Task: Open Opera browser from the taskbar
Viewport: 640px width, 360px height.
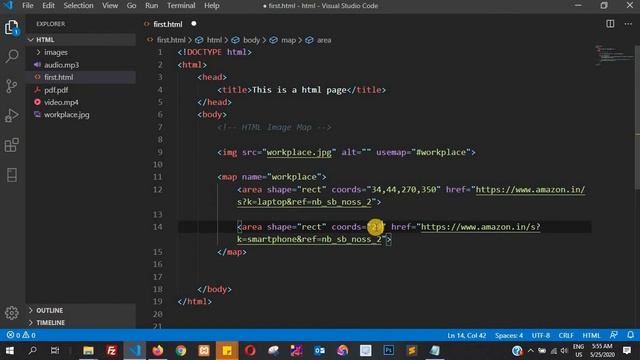Action: coord(250,351)
